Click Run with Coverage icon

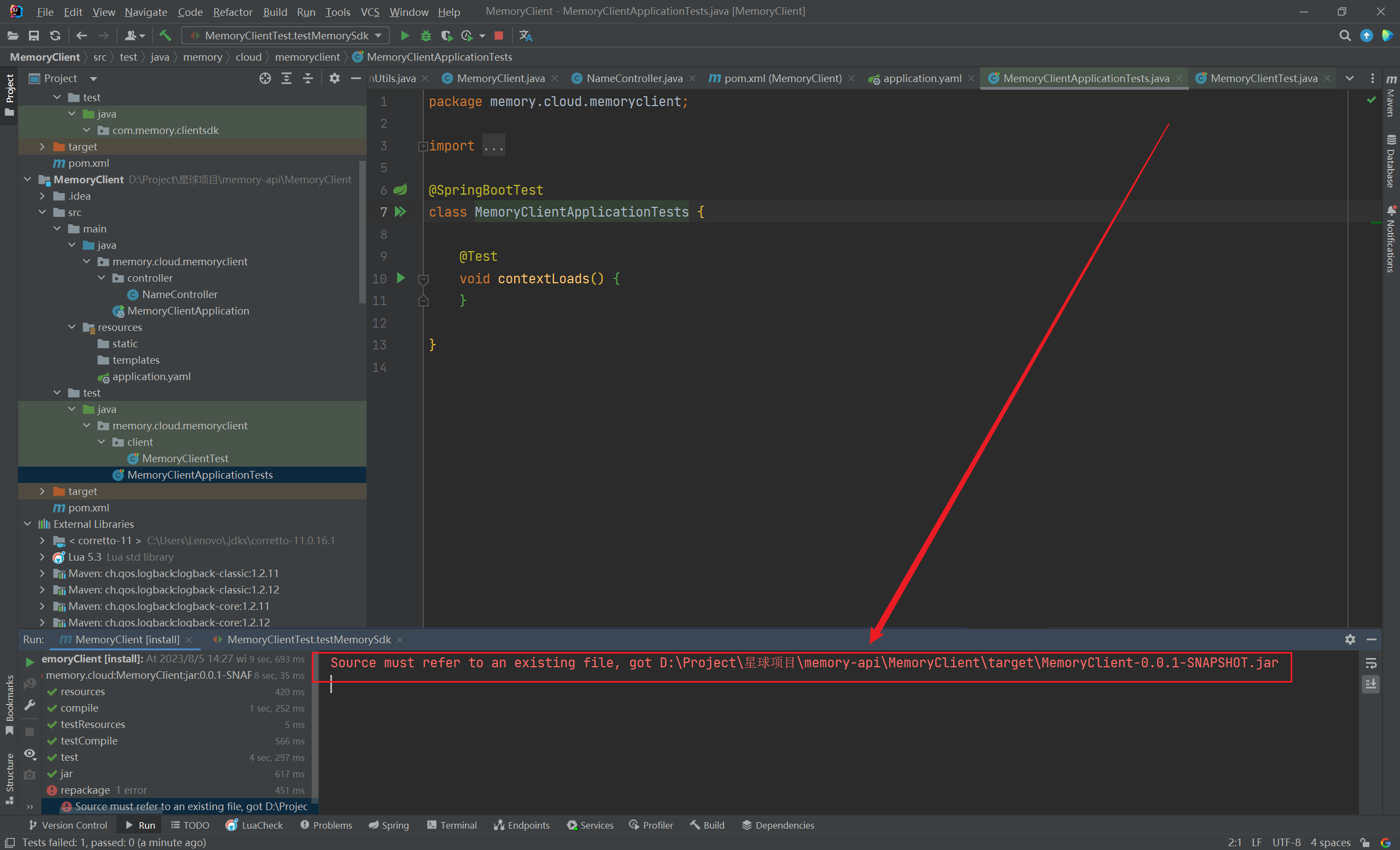[x=447, y=36]
